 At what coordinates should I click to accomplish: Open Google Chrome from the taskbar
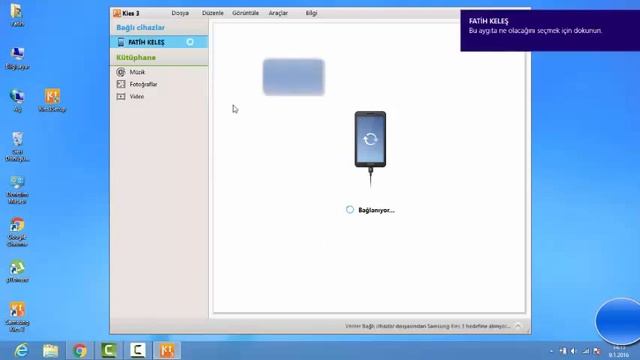point(80,350)
